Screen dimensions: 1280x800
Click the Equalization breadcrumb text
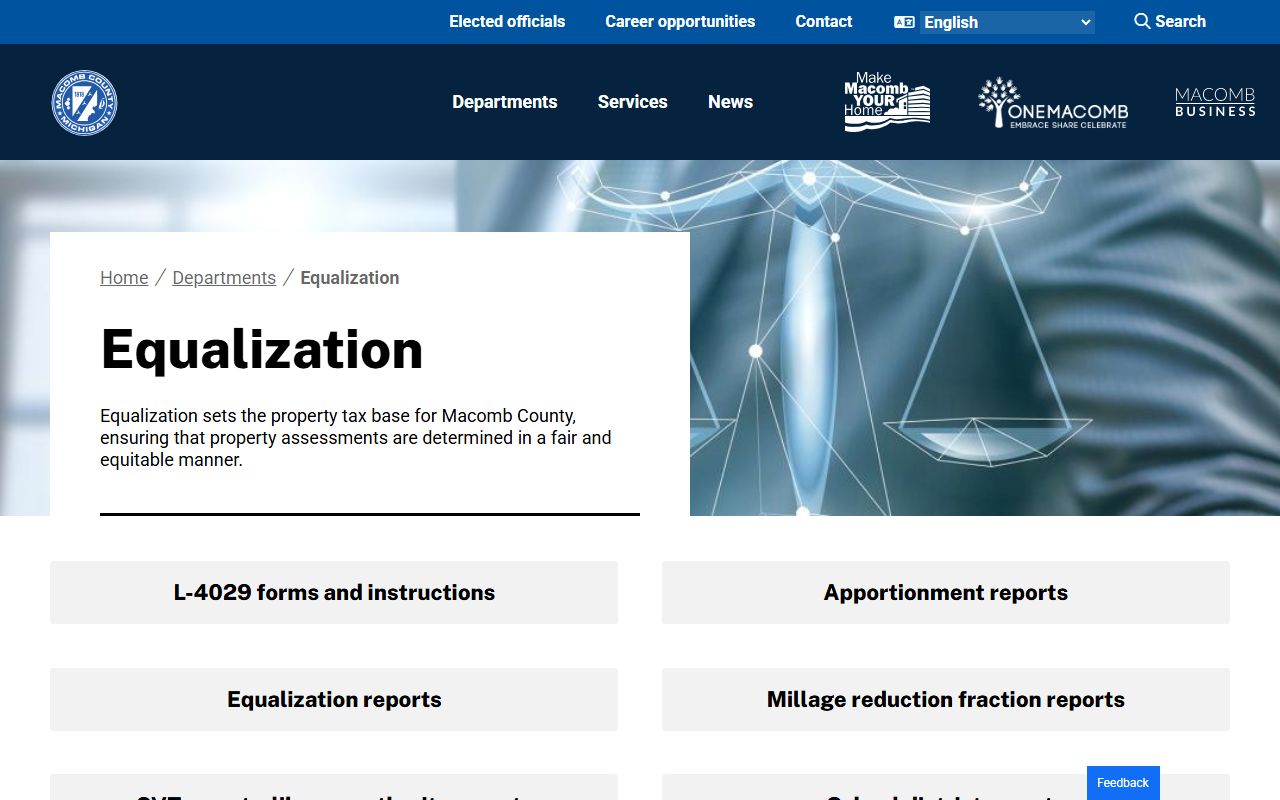tap(350, 278)
